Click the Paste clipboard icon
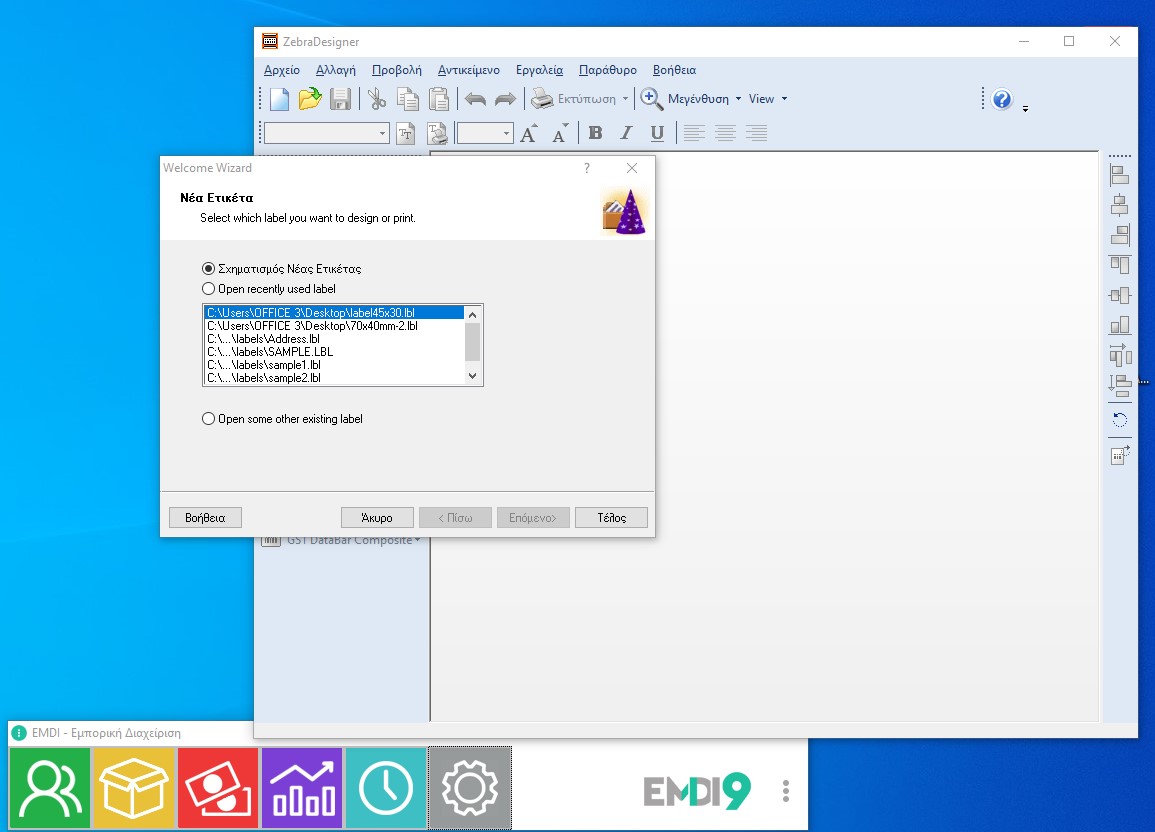 (439, 99)
